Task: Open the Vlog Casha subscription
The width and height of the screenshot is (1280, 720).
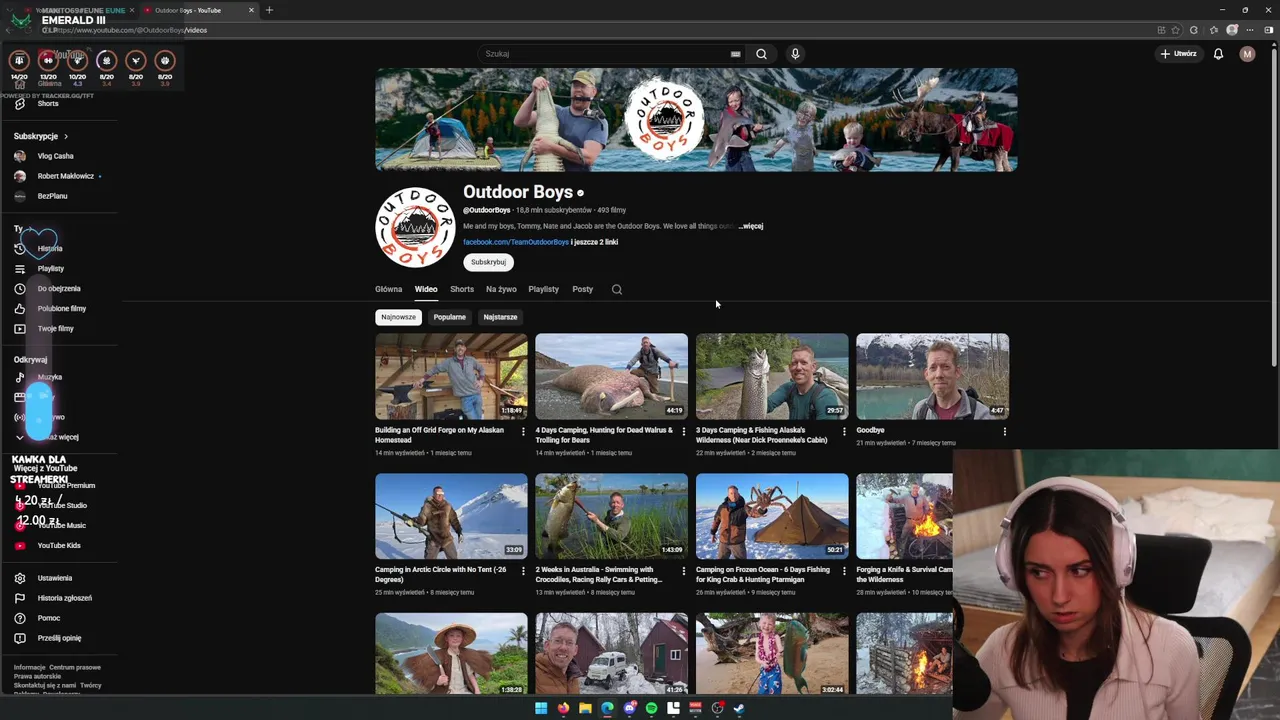Action: tap(46, 156)
